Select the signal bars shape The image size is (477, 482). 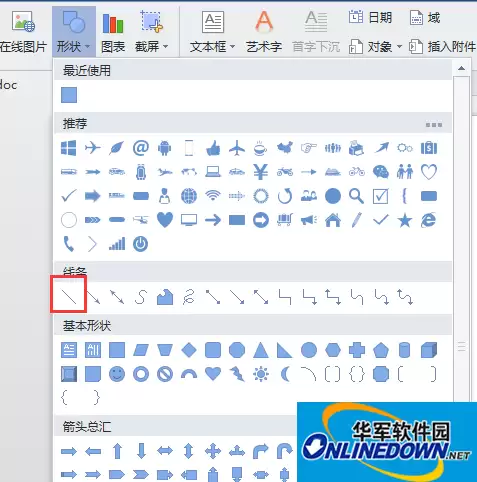[x=117, y=244]
